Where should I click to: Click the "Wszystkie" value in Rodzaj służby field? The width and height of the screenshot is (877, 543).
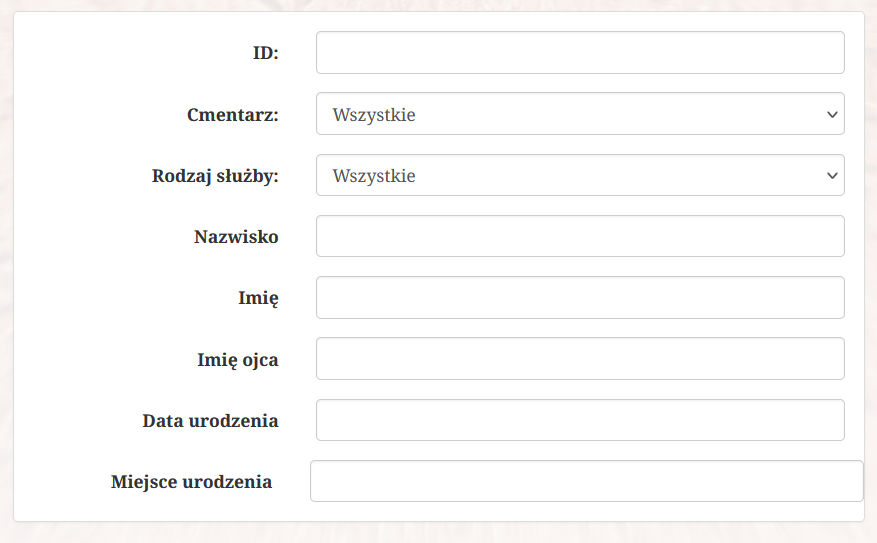tap(374, 176)
